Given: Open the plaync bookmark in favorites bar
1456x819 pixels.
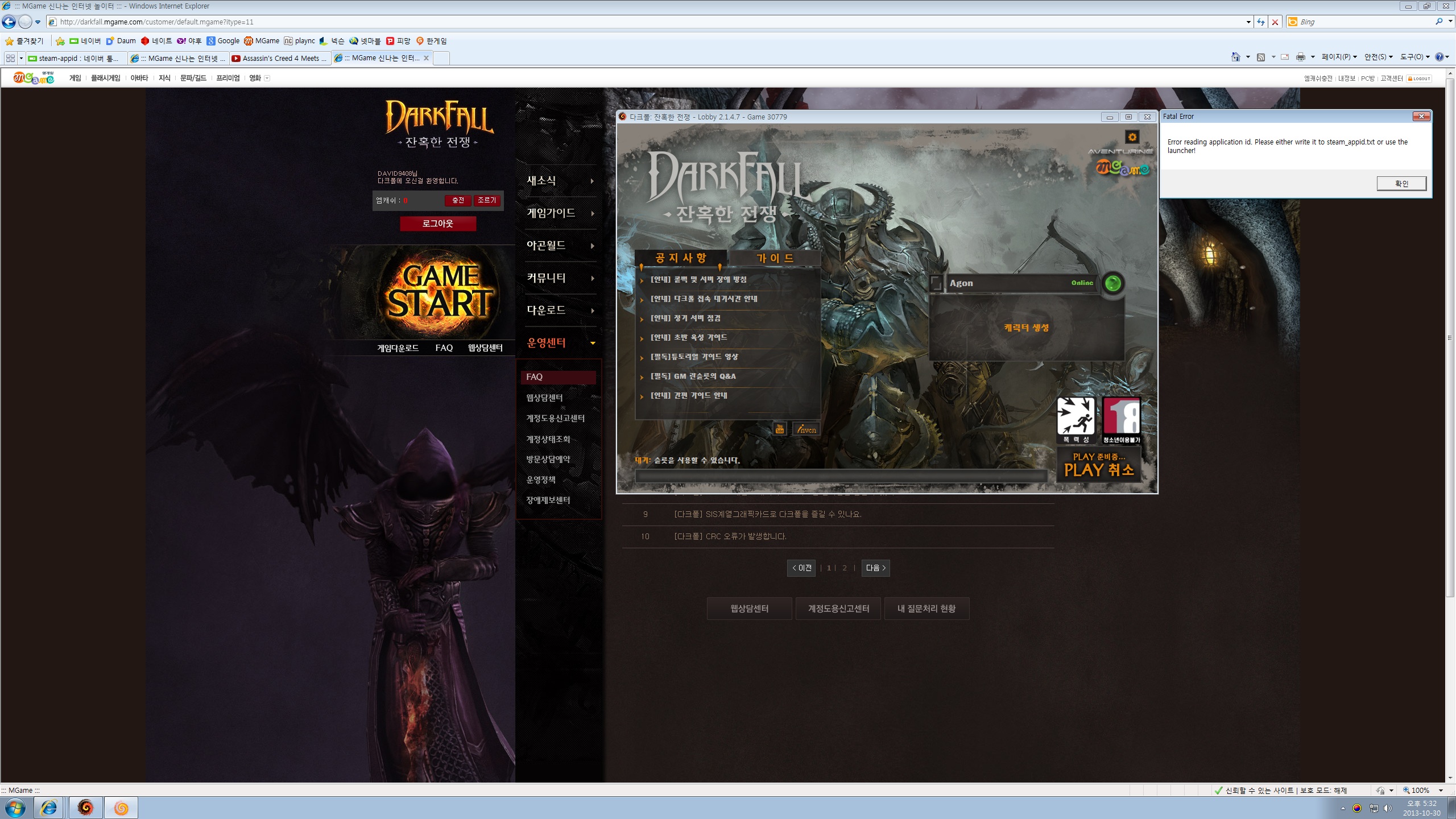Looking at the screenshot, I should (300, 41).
